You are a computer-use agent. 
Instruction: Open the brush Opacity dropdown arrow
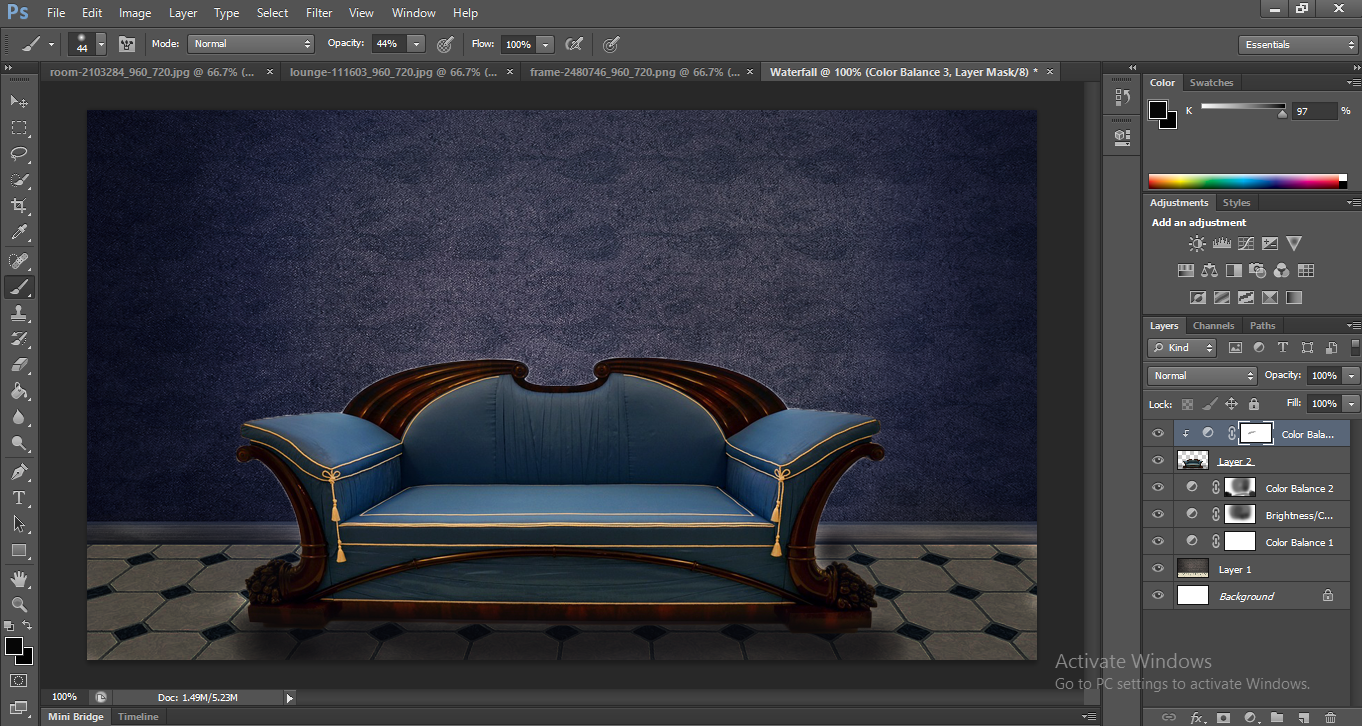(x=416, y=44)
